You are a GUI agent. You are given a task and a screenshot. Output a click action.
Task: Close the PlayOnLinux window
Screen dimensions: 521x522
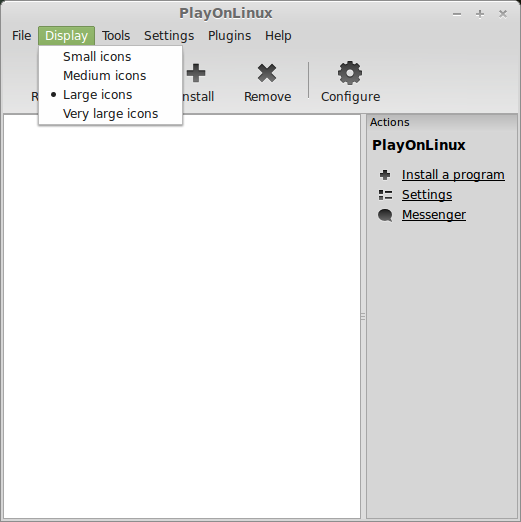click(x=503, y=14)
